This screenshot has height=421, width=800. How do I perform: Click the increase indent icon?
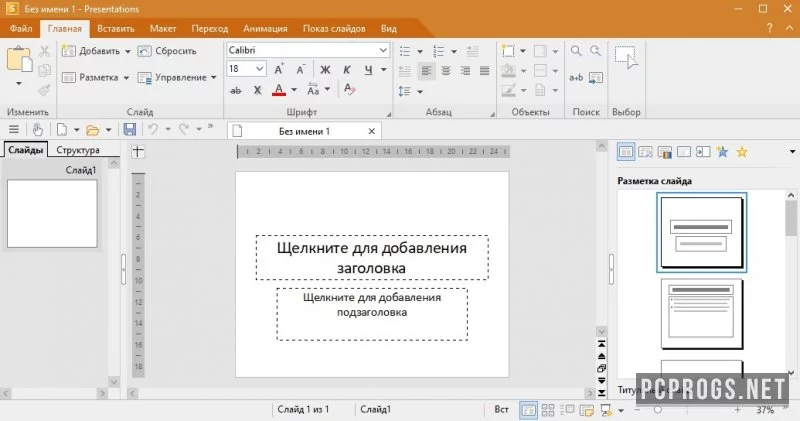[x=472, y=51]
